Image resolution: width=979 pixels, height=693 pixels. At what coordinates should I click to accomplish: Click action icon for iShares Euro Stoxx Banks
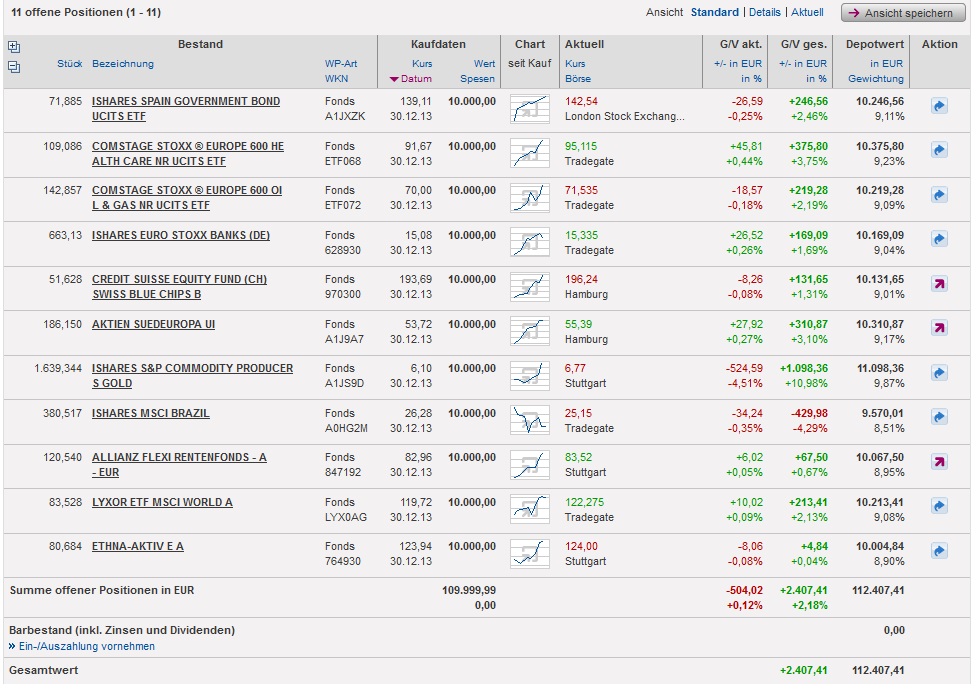[x=939, y=239]
